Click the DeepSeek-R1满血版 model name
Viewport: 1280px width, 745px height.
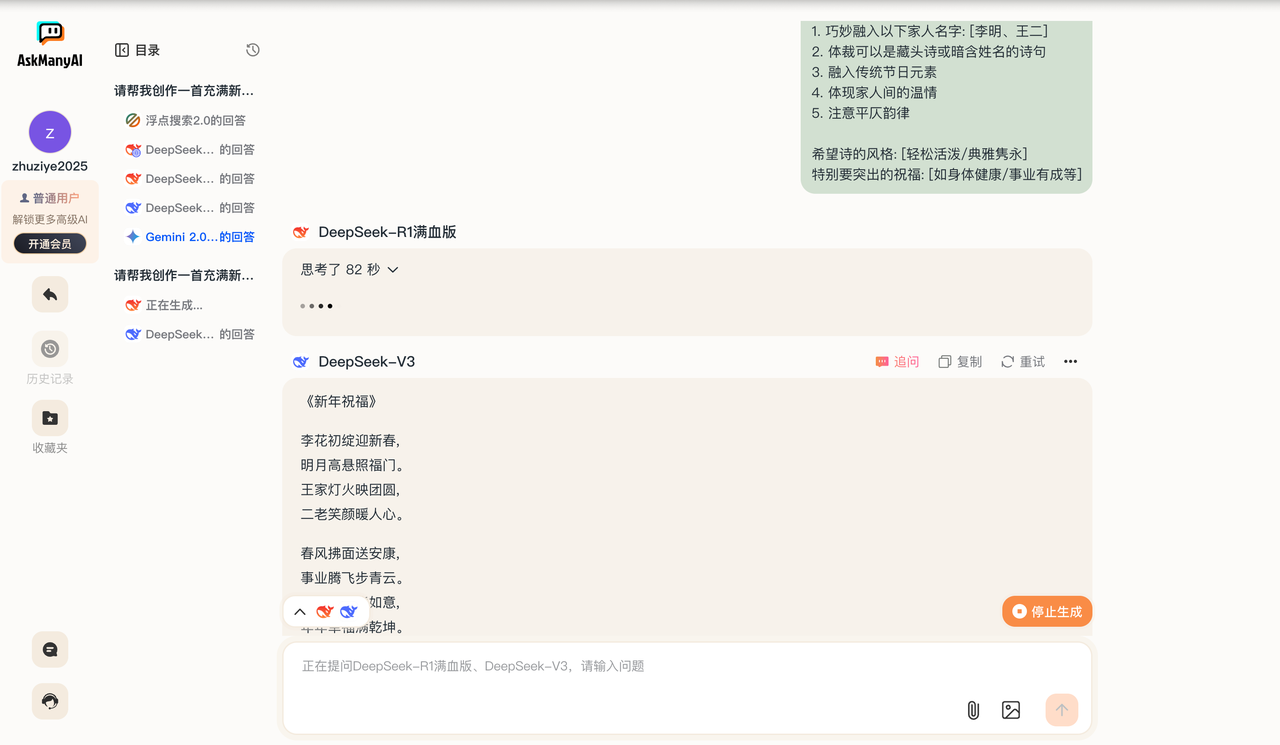pos(387,232)
